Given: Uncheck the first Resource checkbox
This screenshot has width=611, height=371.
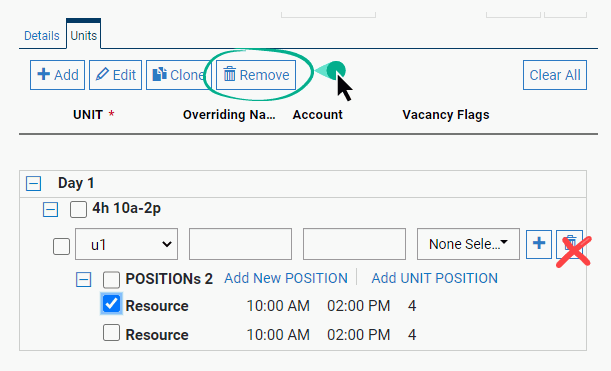Looking at the screenshot, I should [111, 304].
